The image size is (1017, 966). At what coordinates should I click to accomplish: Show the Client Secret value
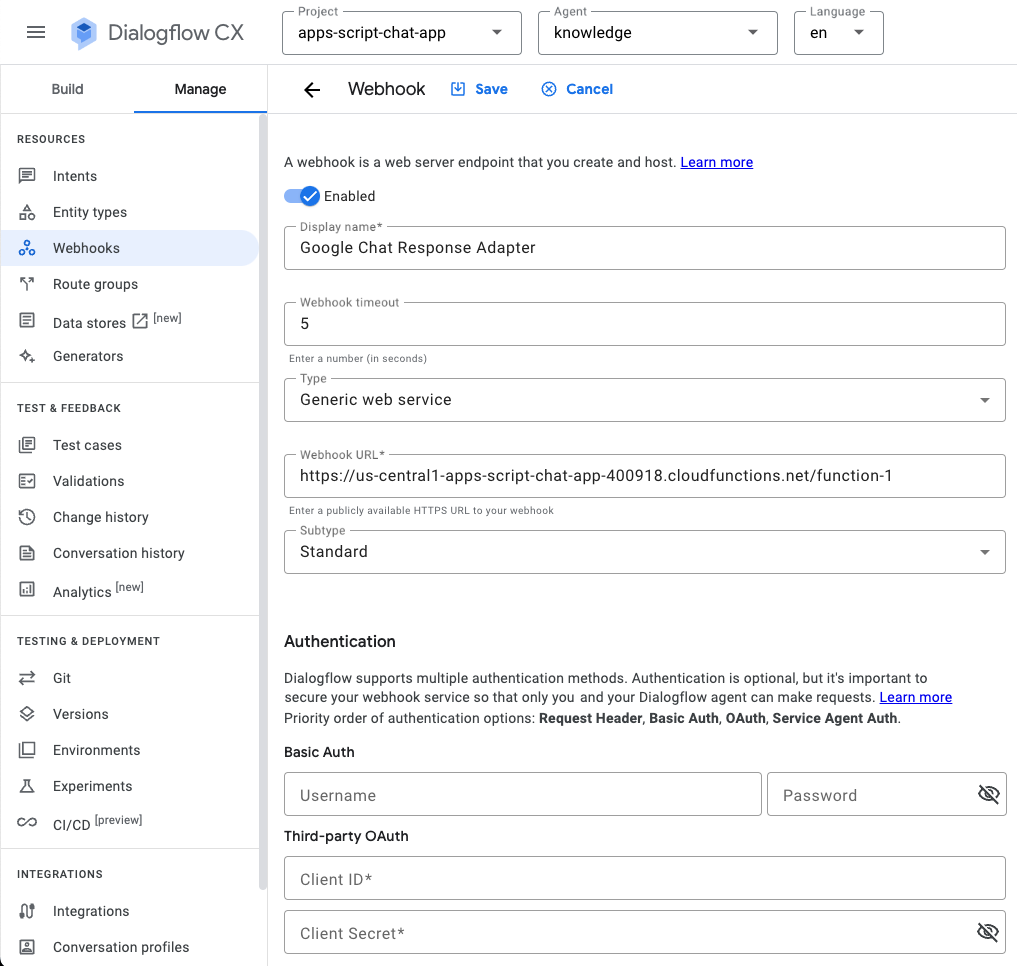988,932
